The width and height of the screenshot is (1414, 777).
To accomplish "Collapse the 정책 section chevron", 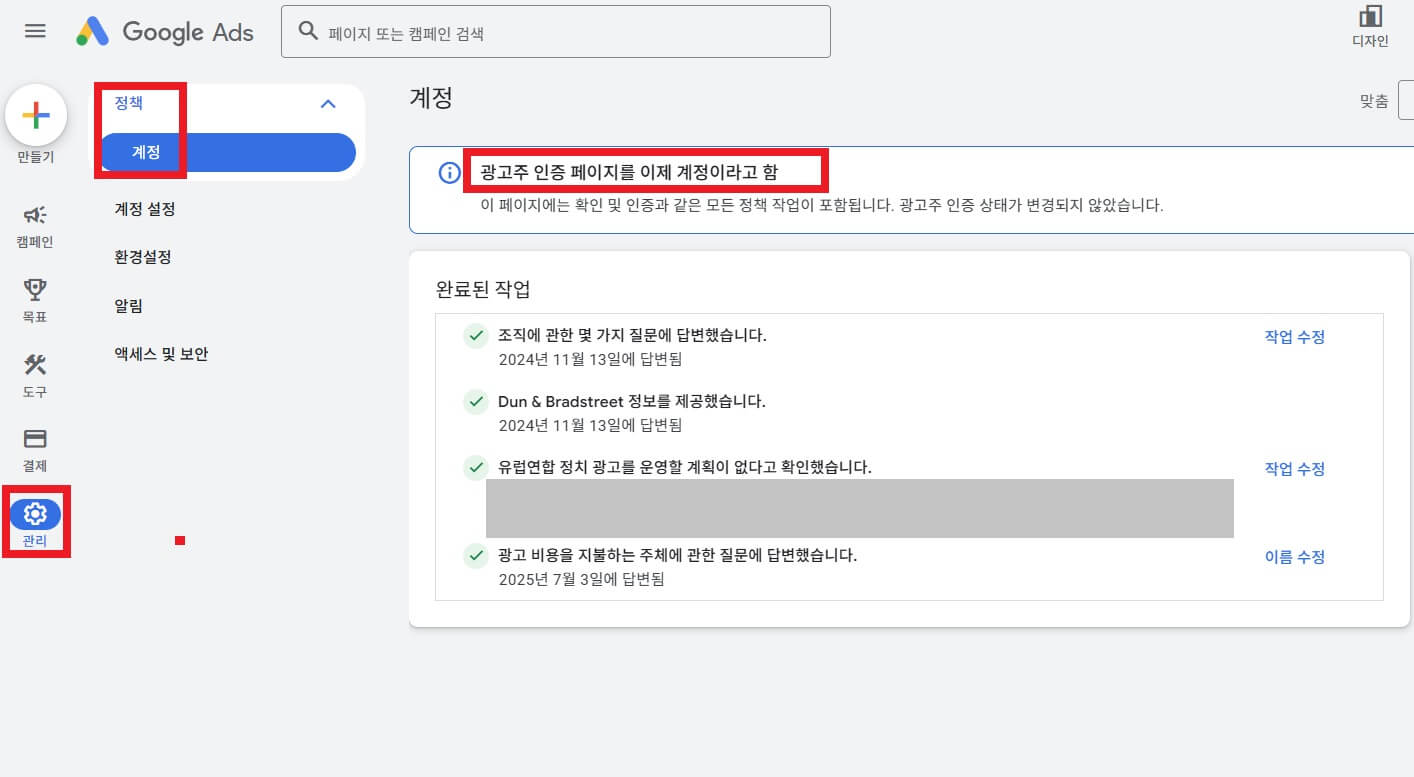I will [327, 103].
